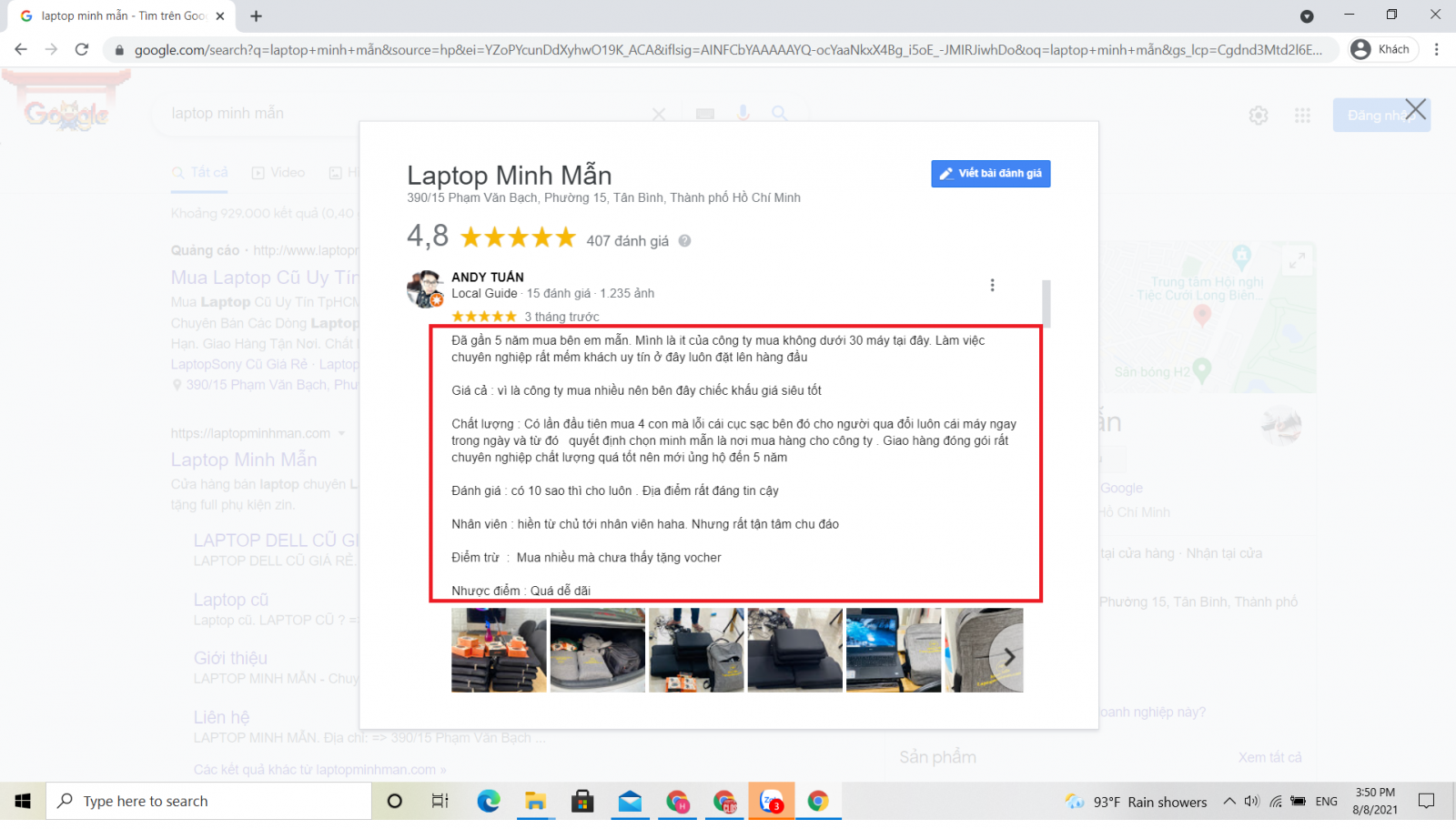Click the Windows taskbar search box
This screenshot has height=829, width=1456.
pos(209,801)
